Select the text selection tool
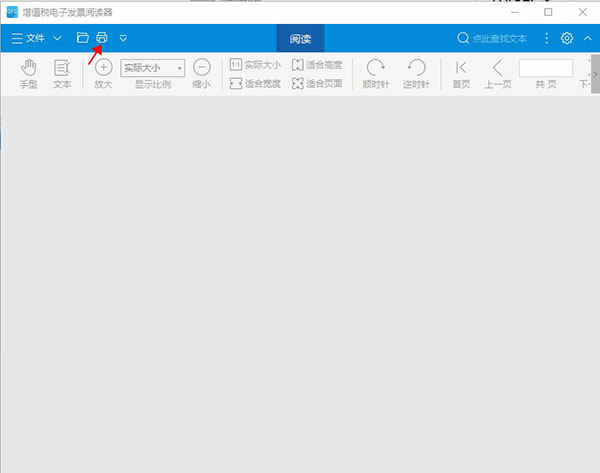The width and height of the screenshot is (600, 473). [62, 74]
